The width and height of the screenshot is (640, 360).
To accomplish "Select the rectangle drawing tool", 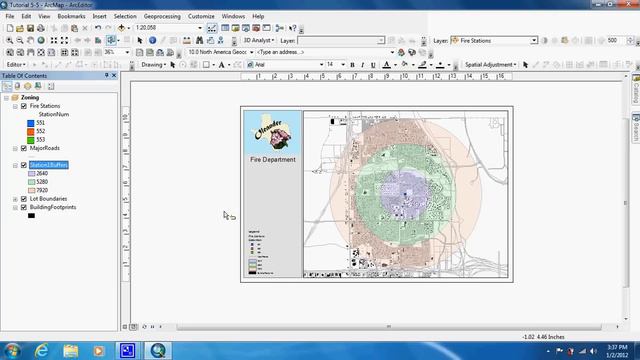I will [x=206, y=65].
